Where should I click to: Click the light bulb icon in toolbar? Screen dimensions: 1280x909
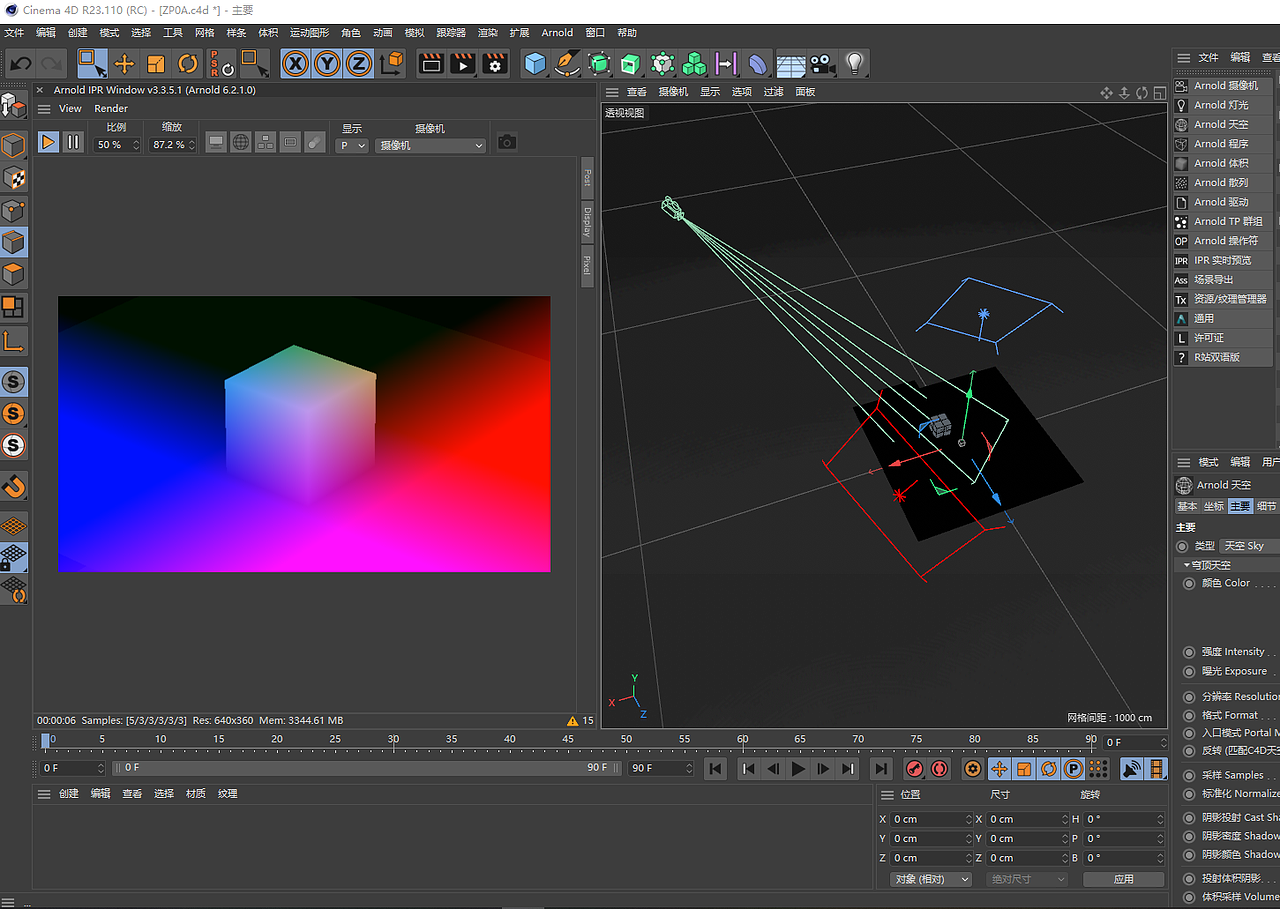854,64
